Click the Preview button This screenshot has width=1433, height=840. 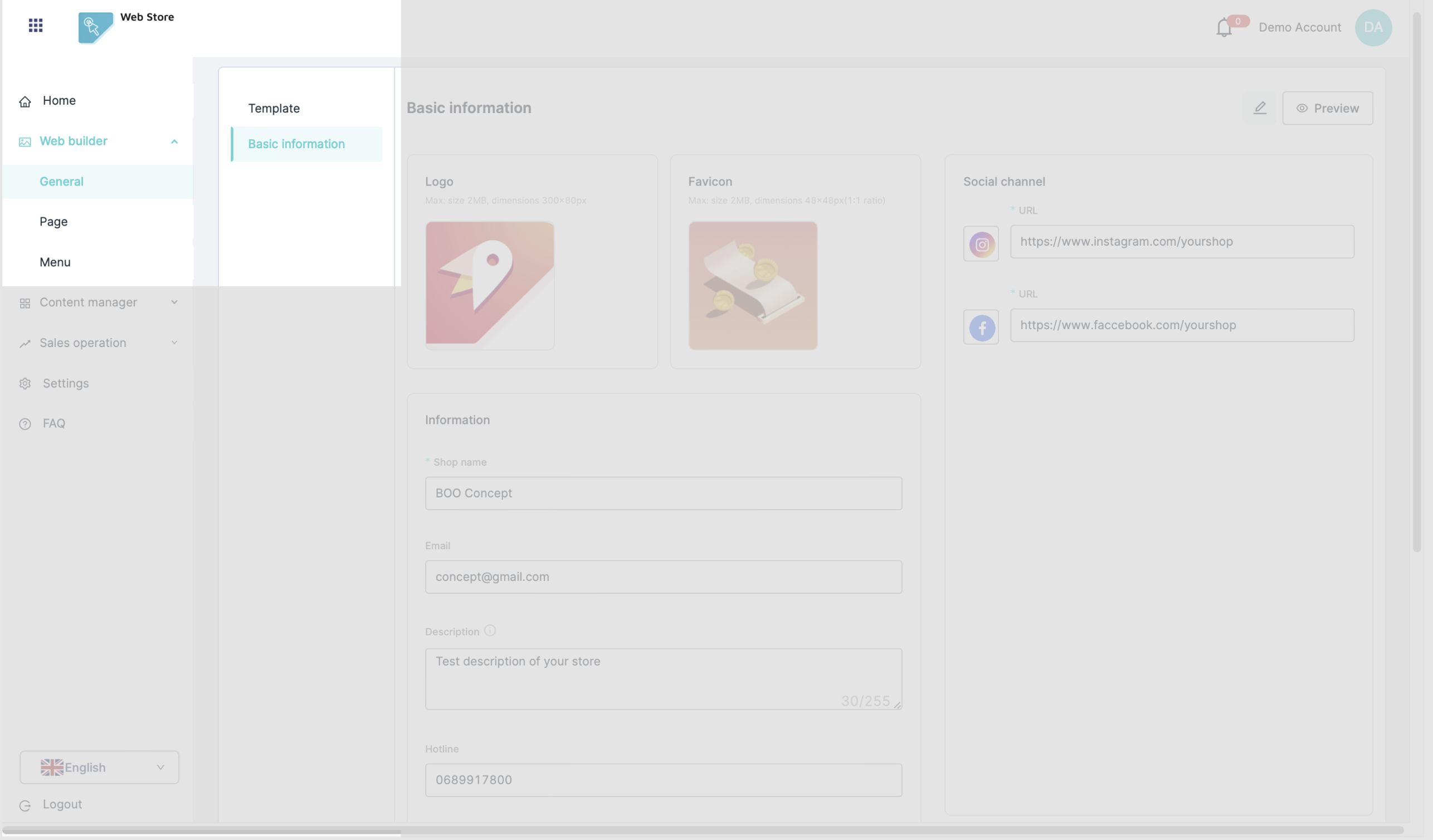tap(1327, 108)
